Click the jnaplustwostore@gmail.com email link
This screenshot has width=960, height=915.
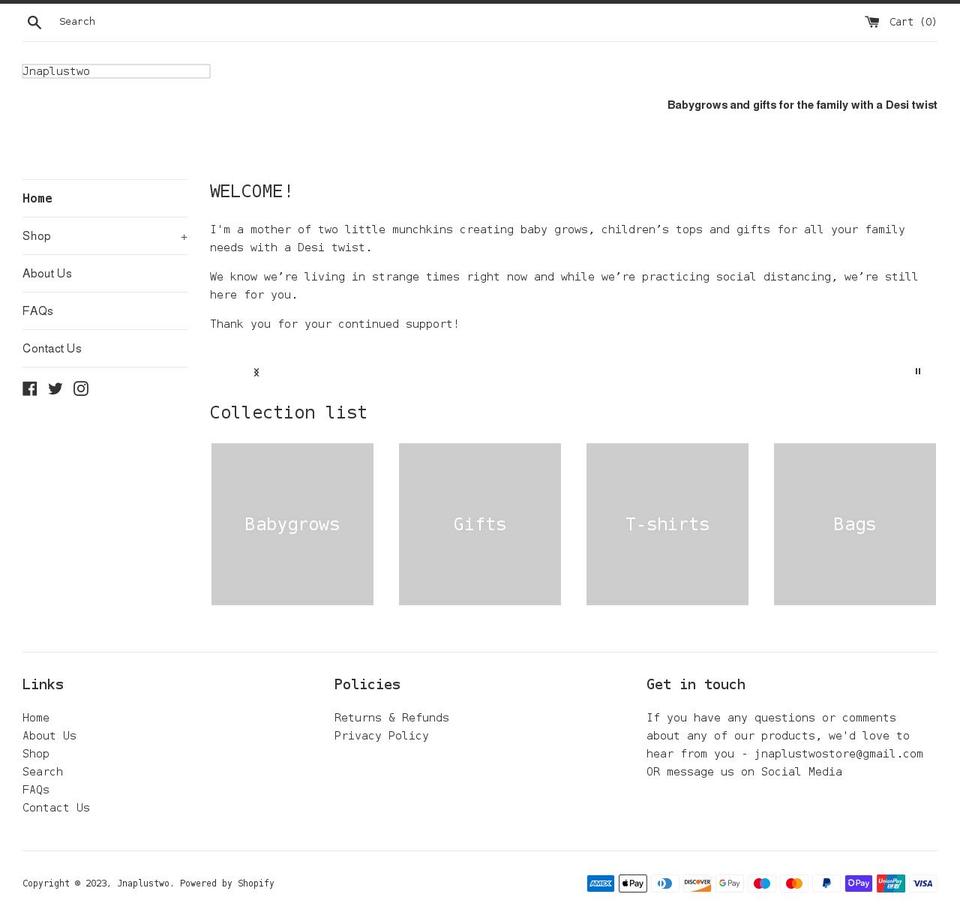click(x=839, y=753)
